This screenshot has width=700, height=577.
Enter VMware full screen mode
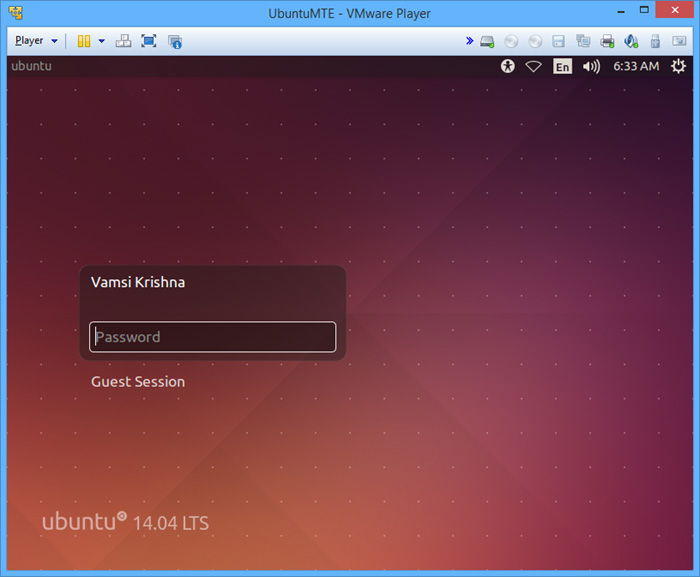tap(149, 41)
